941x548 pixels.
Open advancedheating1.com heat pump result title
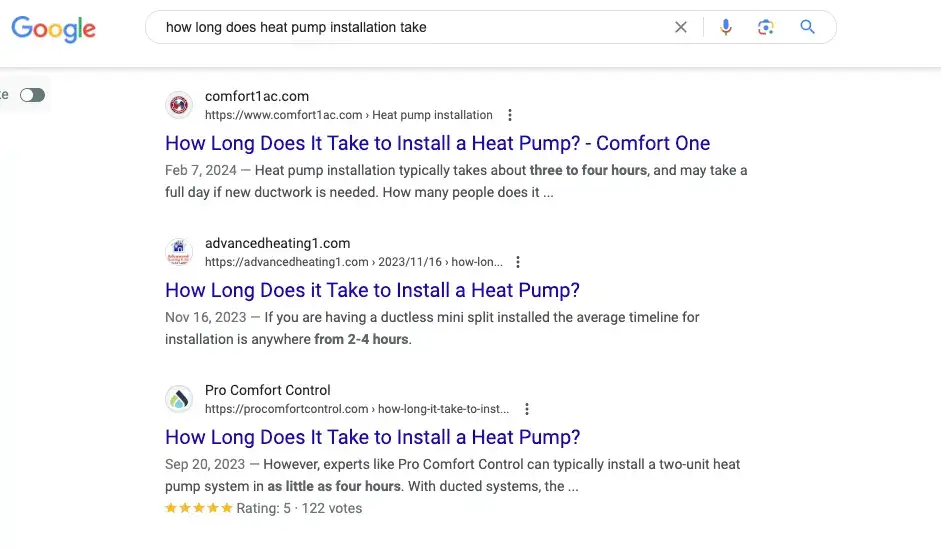[372, 290]
